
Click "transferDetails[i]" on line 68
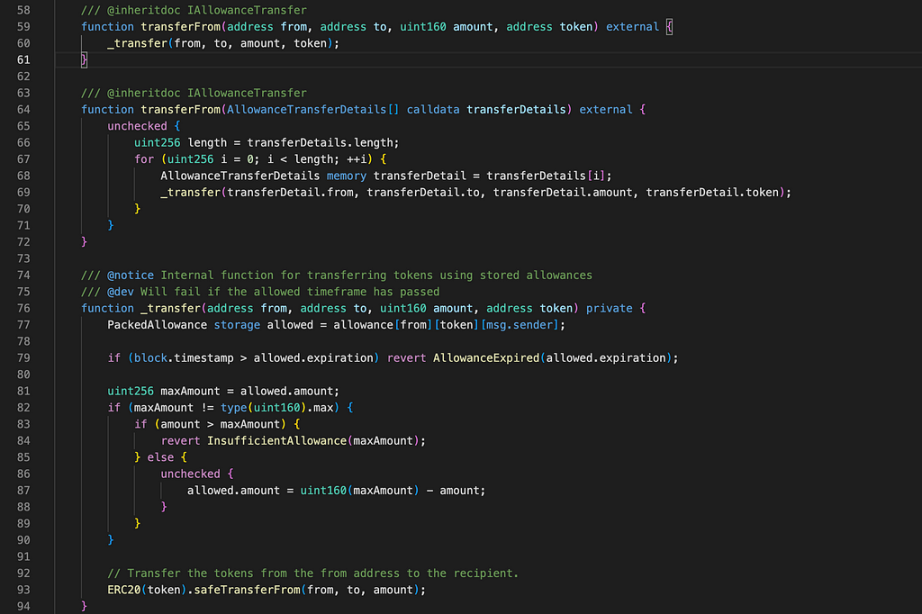pyautogui.click(x=546, y=176)
